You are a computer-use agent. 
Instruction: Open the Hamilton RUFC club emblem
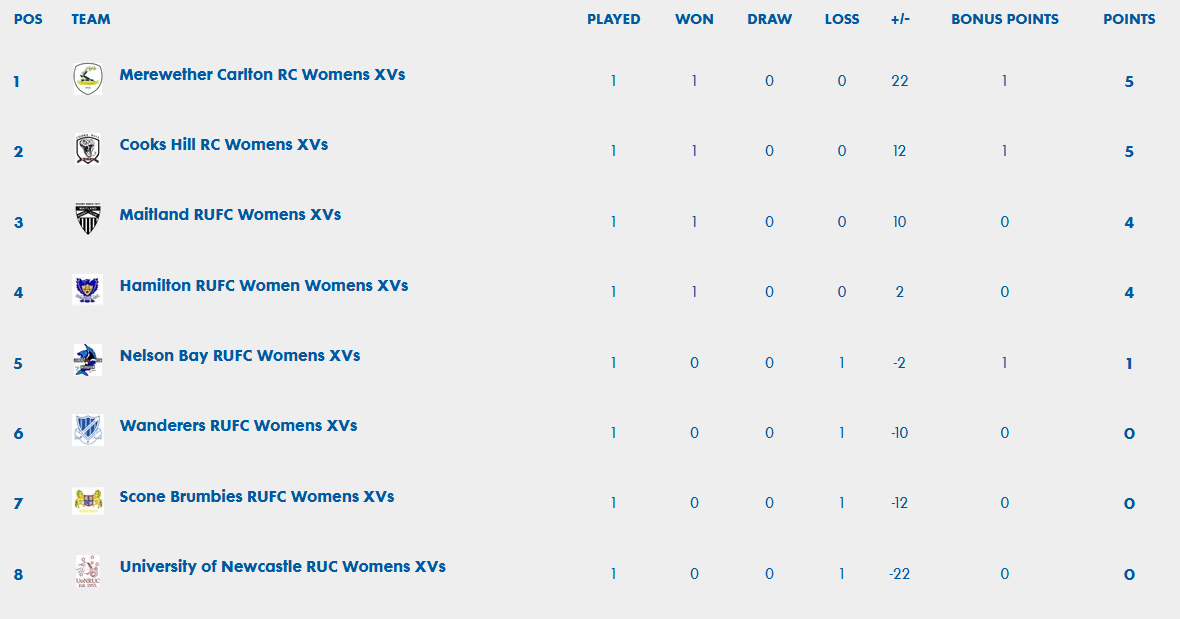(x=87, y=290)
